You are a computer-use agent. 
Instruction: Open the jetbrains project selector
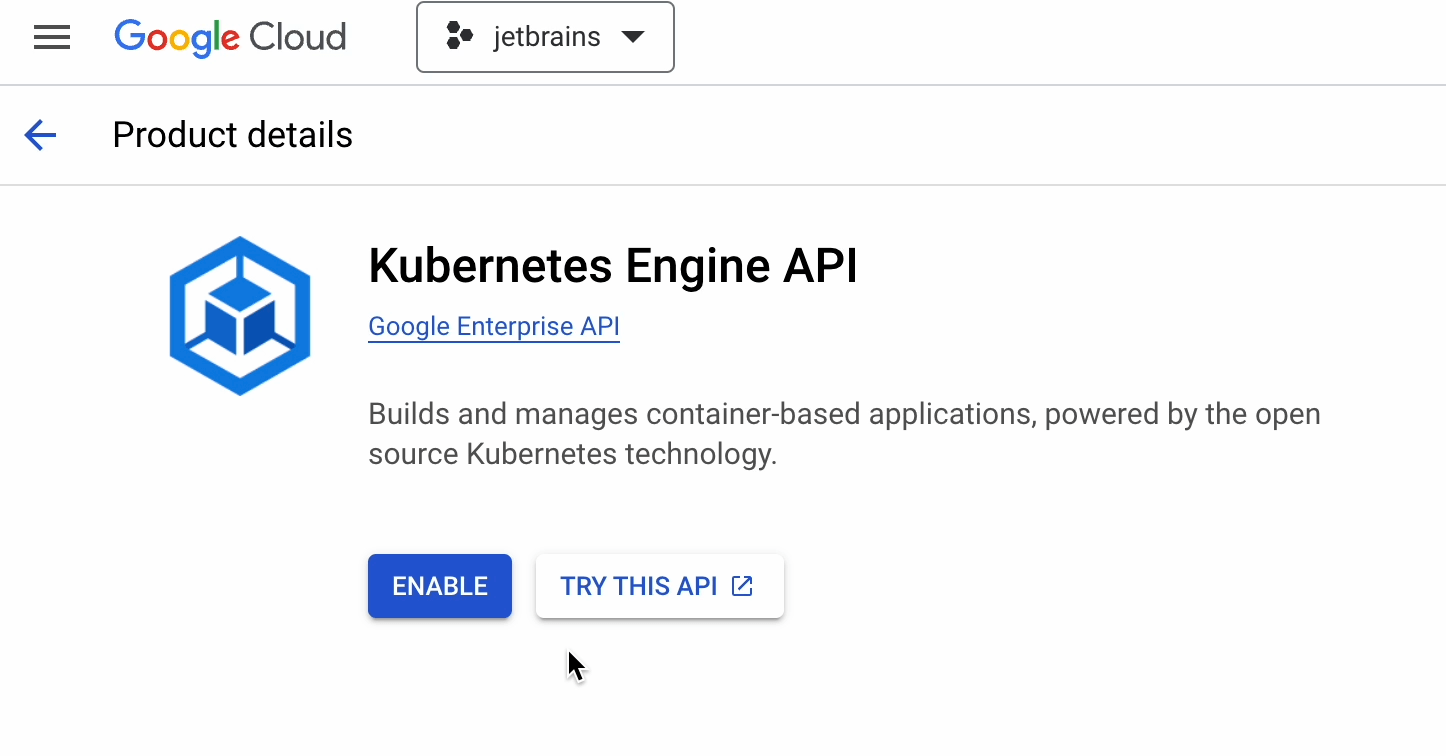[x=545, y=38]
